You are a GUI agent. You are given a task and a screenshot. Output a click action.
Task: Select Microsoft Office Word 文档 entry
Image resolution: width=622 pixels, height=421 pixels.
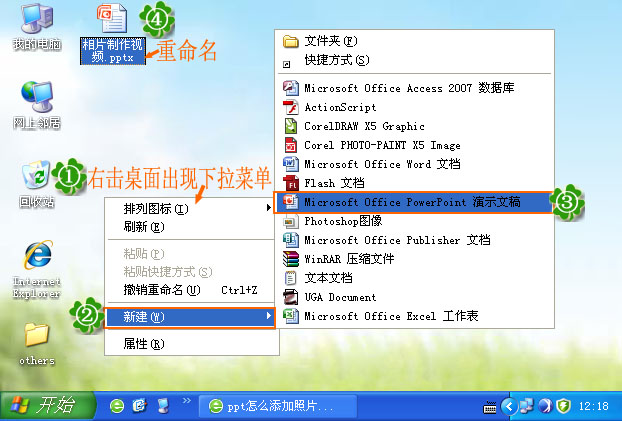click(414, 164)
